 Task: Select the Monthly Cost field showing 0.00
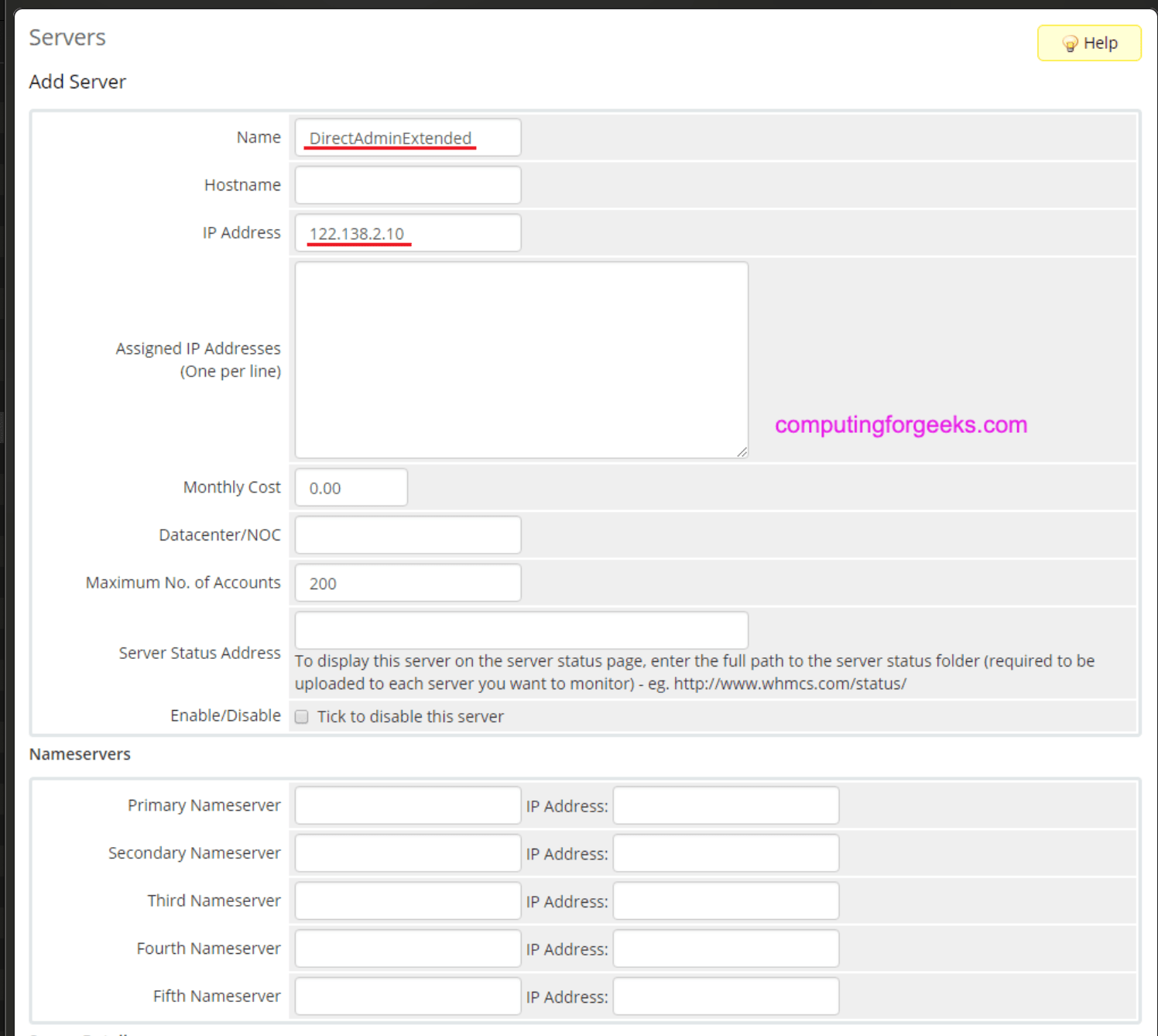click(350, 487)
